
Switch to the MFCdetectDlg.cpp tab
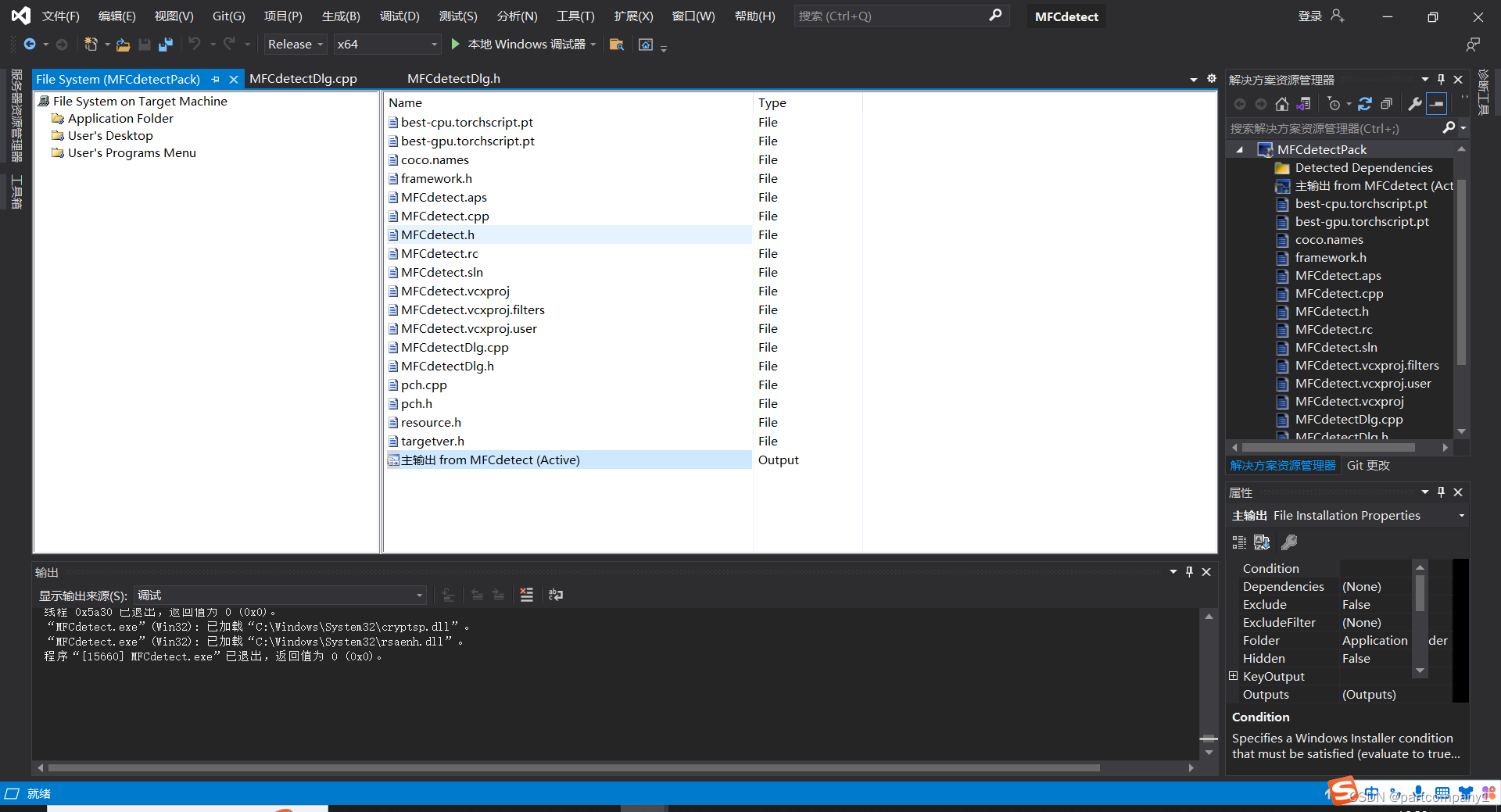coord(303,78)
